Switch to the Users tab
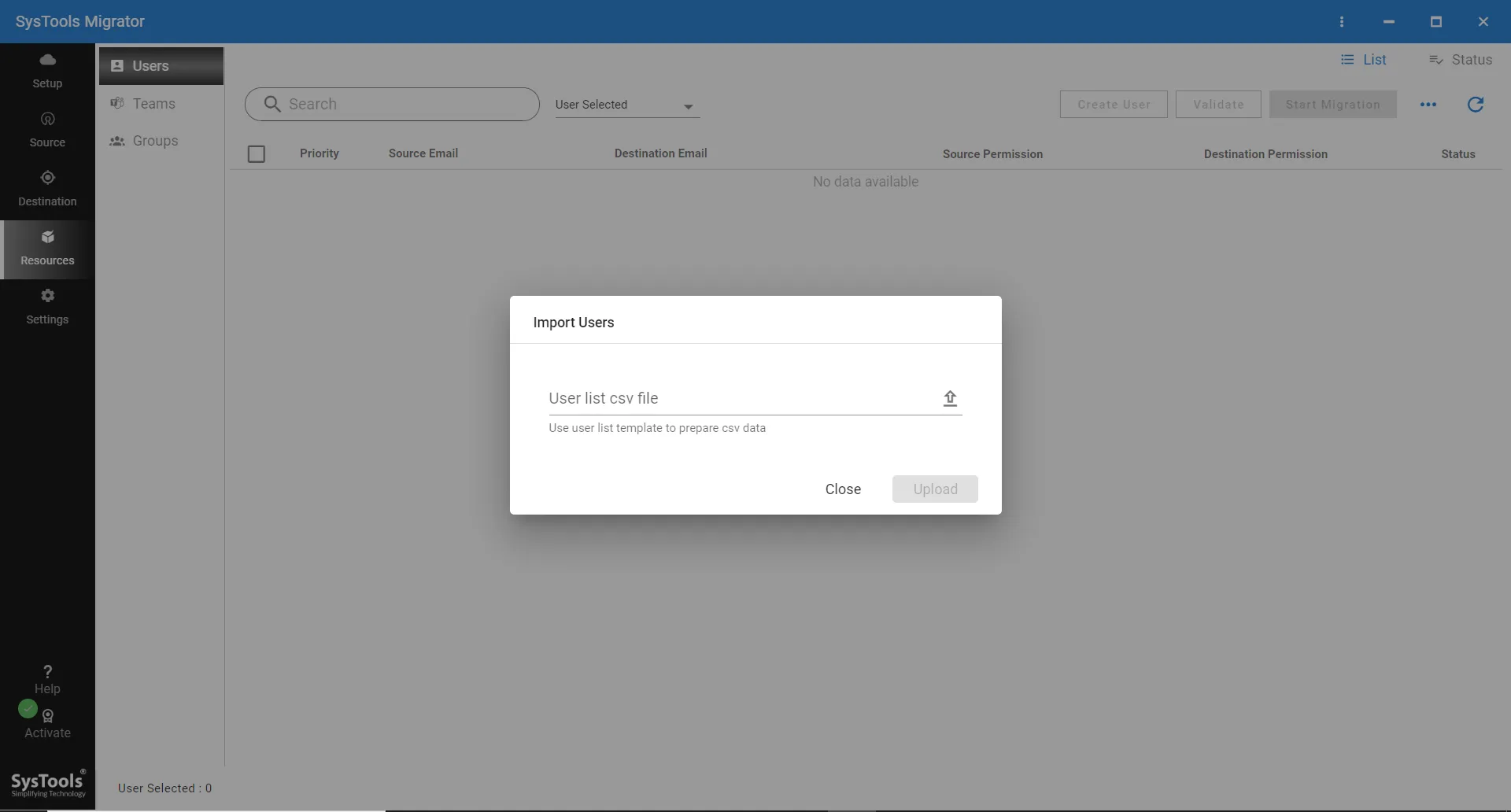The image size is (1511, 812). click(x=161, y=66)
